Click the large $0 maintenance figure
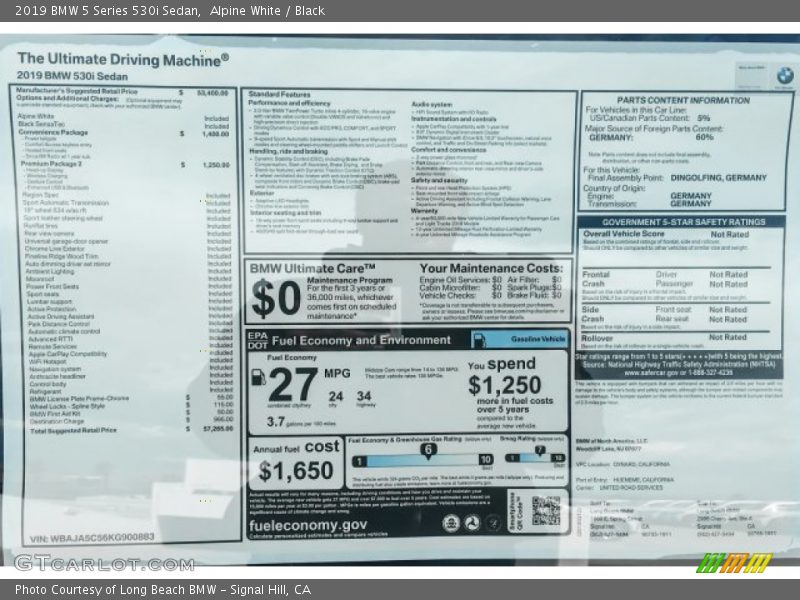The width and height of the screenshot is (800, 600). pos(276,298)
